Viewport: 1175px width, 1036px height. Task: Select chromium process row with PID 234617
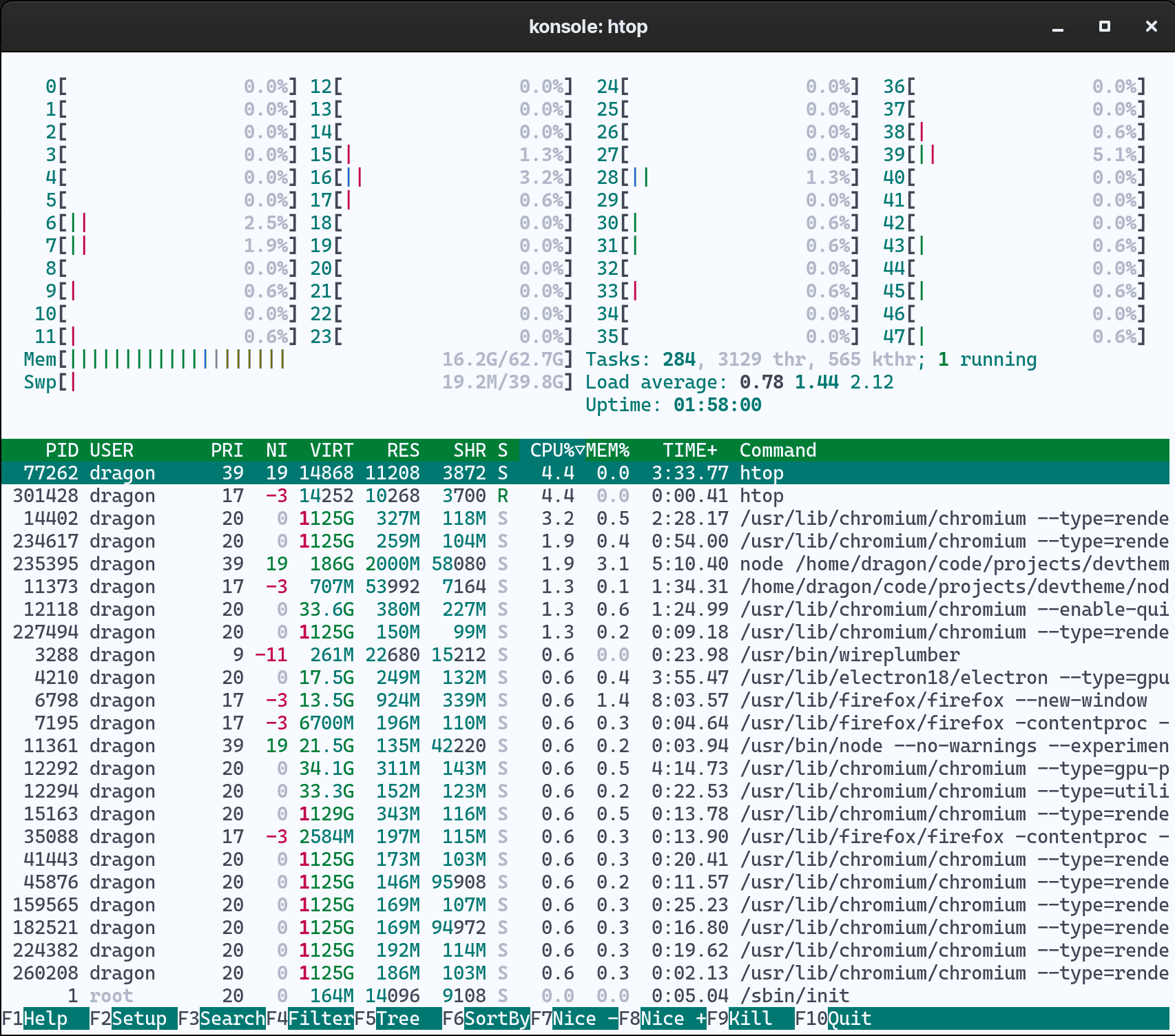pos(585,541)
